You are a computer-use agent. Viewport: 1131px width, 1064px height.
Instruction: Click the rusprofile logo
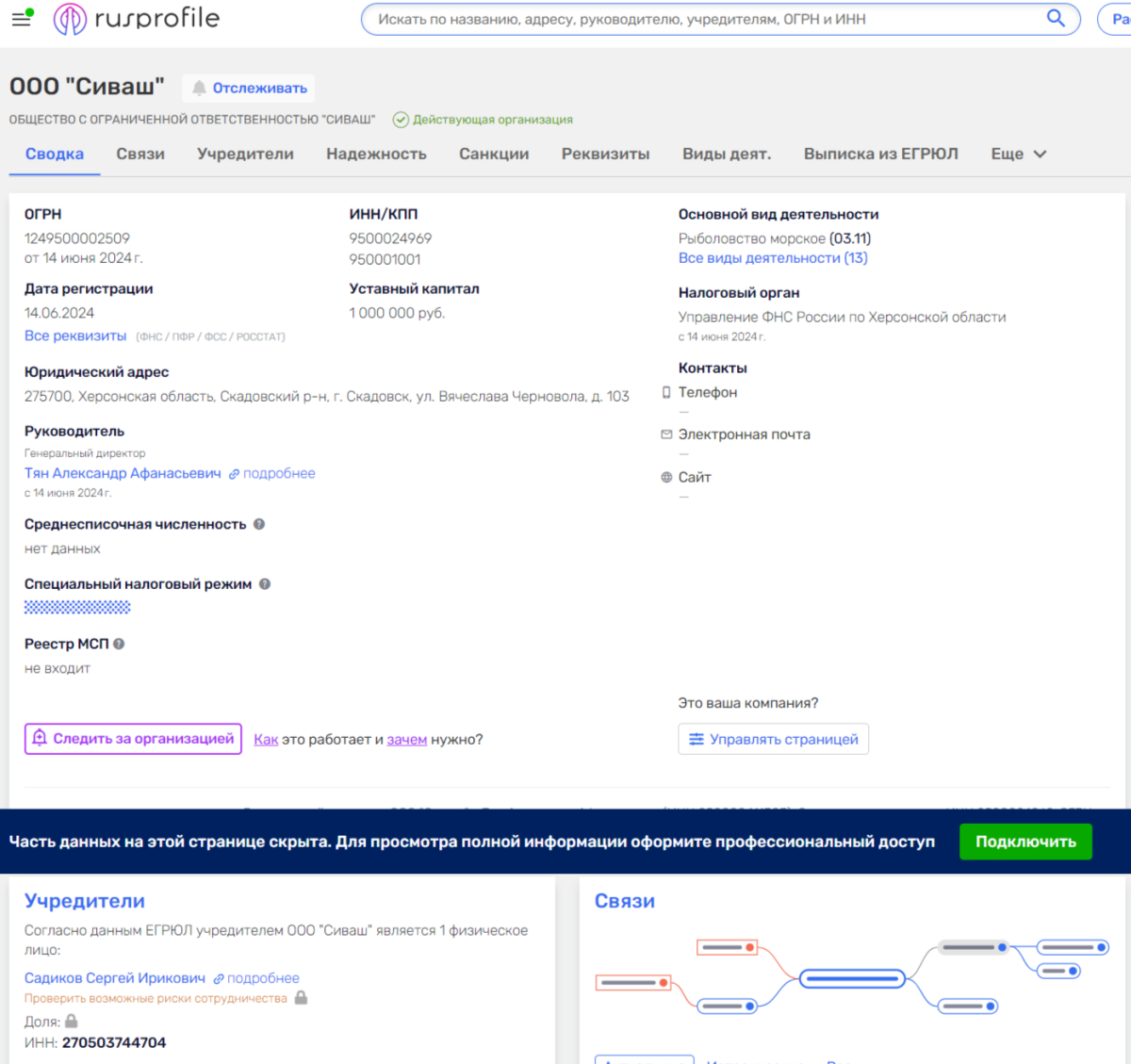(x=137, y=19)
